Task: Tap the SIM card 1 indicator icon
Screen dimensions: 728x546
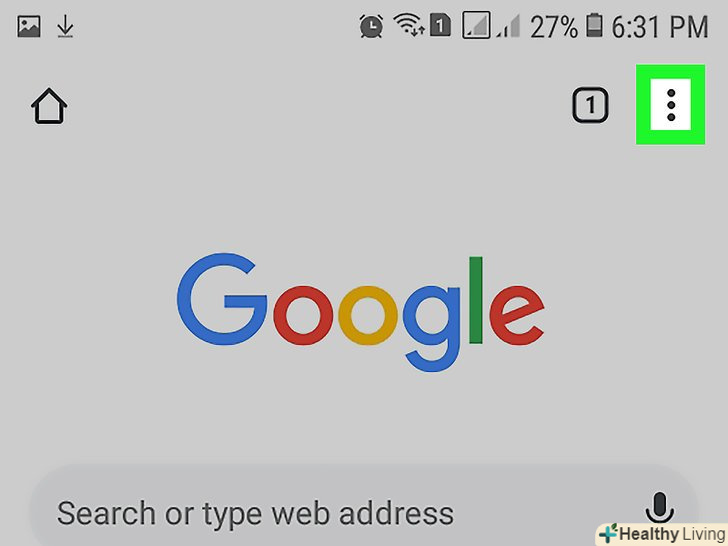Action: tap(440, 26)
